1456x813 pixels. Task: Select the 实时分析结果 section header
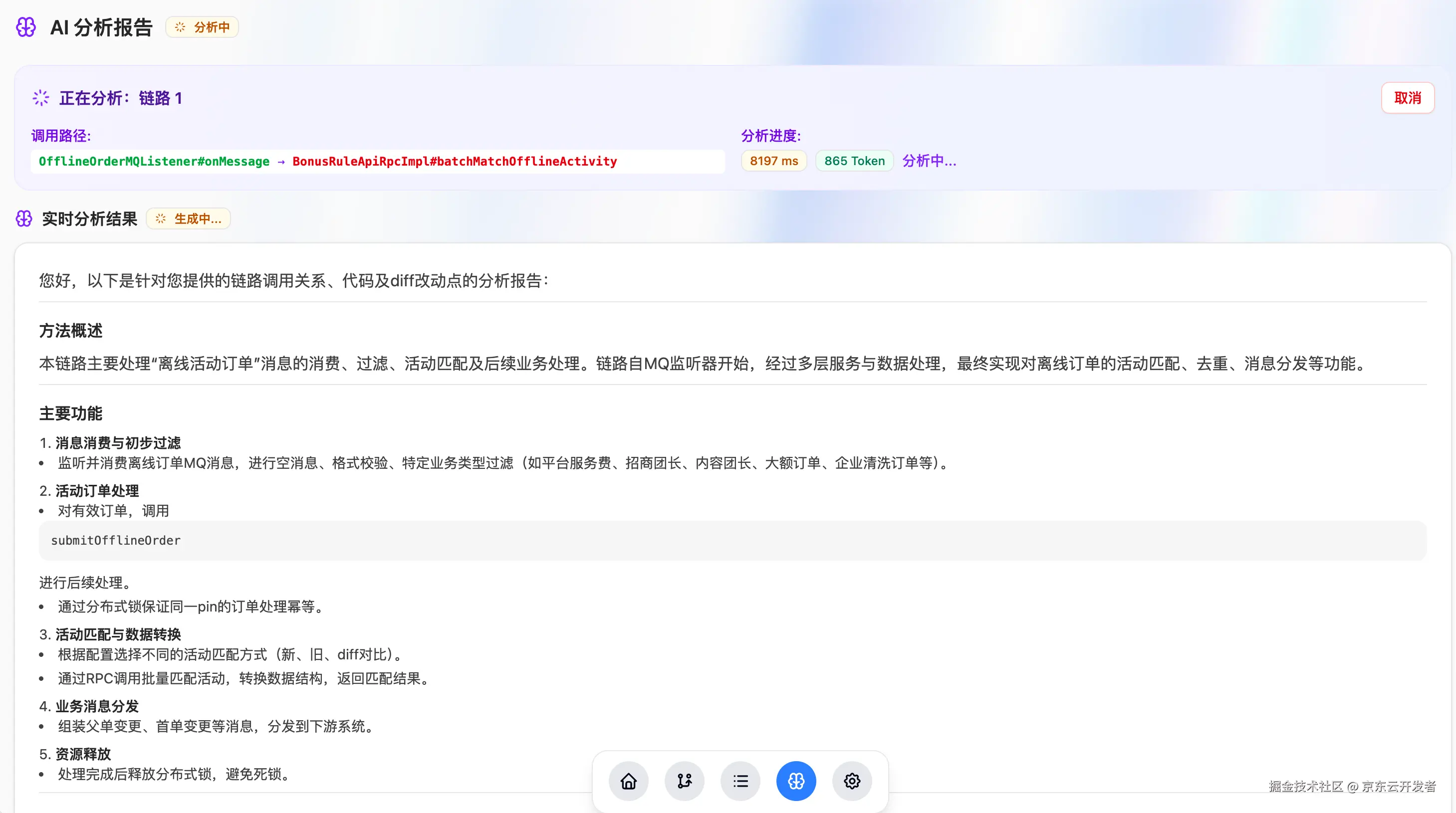point(89,219)
